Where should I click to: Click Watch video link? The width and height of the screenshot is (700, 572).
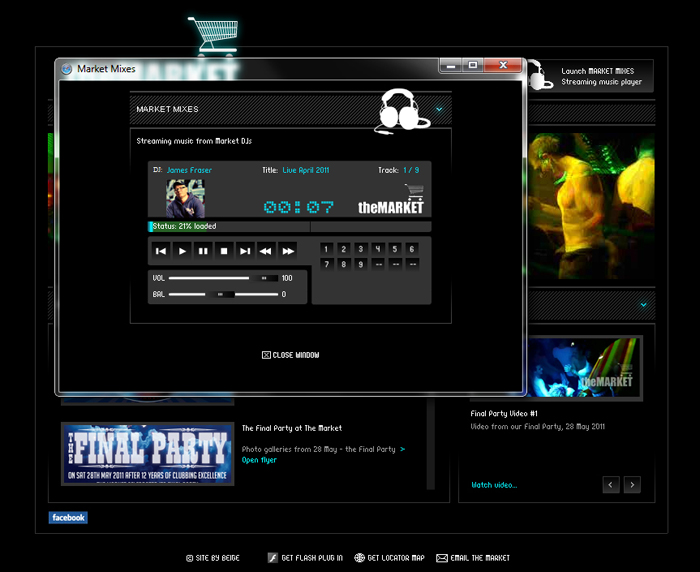pos(494,485)
